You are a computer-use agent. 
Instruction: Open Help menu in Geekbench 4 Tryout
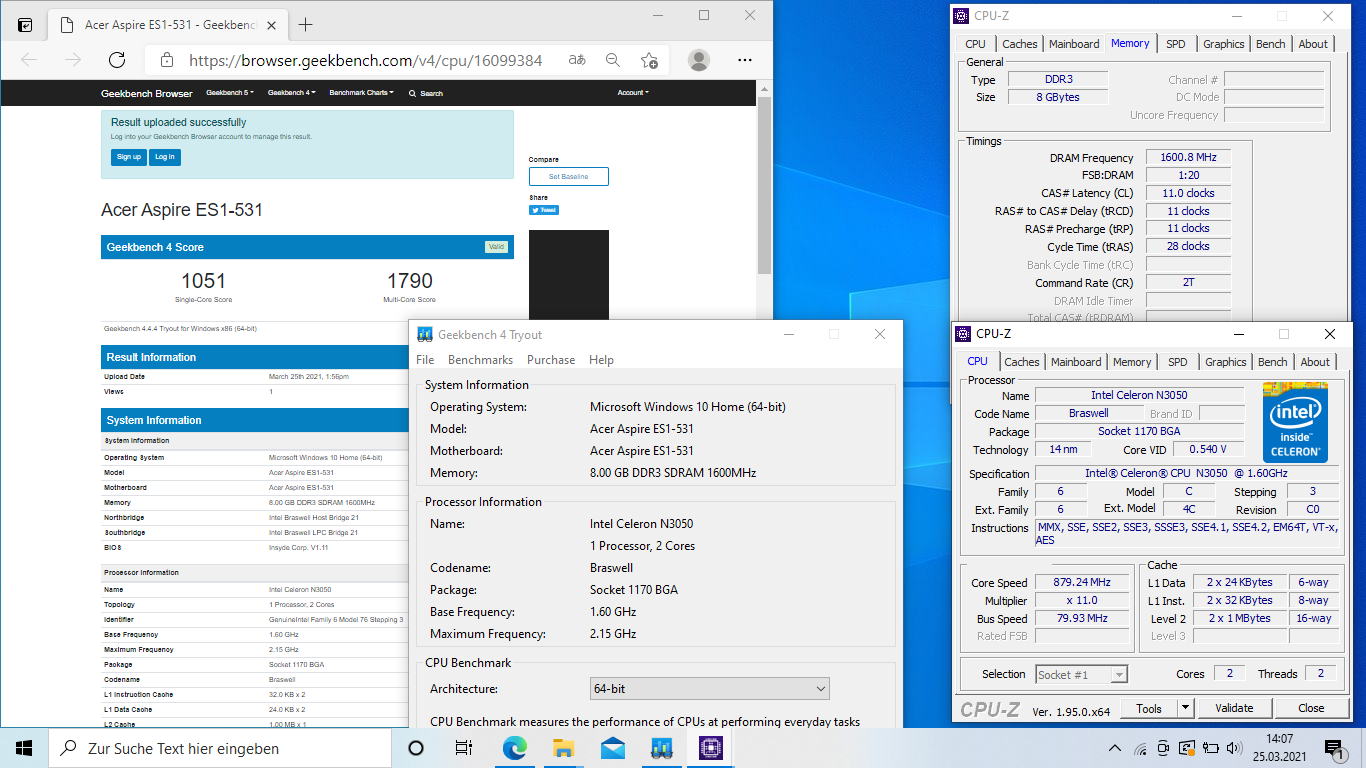[x=601, y=360]
